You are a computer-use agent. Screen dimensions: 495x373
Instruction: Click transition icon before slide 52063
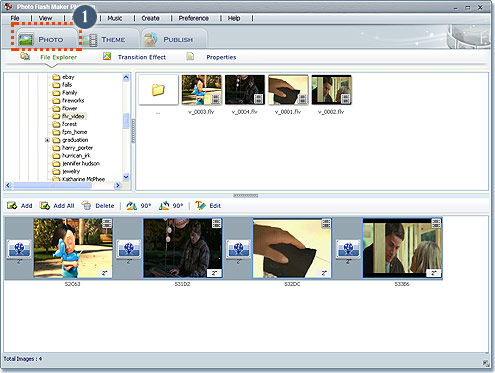[x=19, y=249]
